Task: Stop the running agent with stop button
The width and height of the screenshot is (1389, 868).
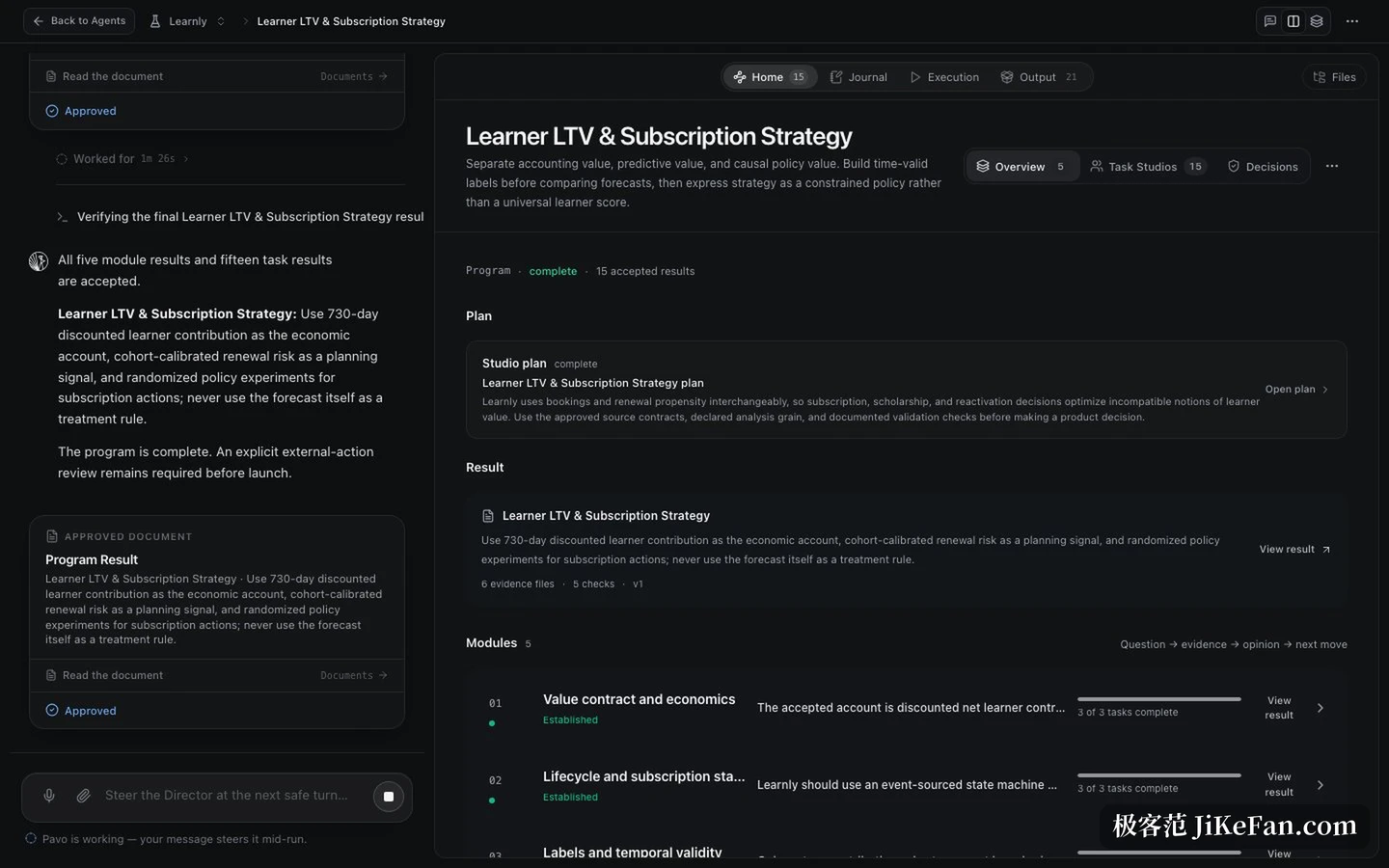Action: (389, 797)
